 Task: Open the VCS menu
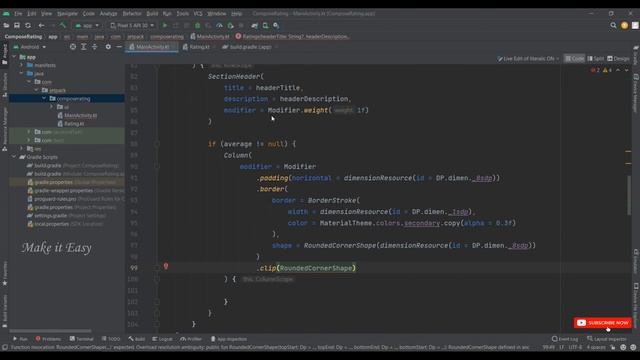pyautogui.click(x=198, y=13)
